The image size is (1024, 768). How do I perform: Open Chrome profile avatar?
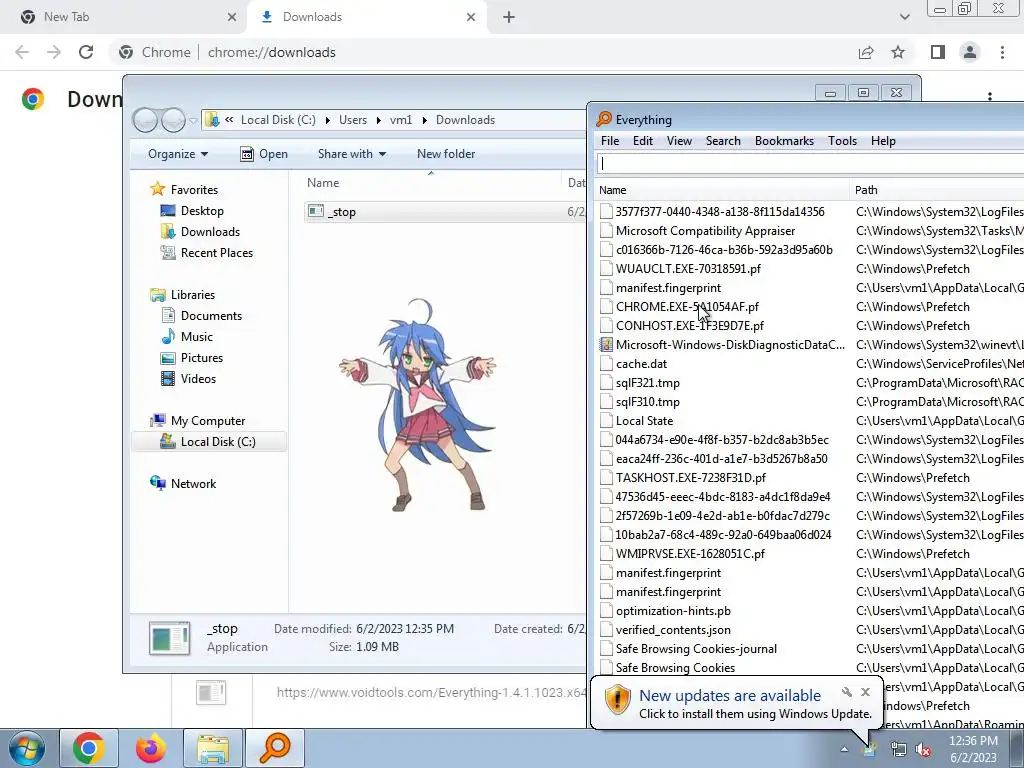pyautogui.click(x=970, y=52)
